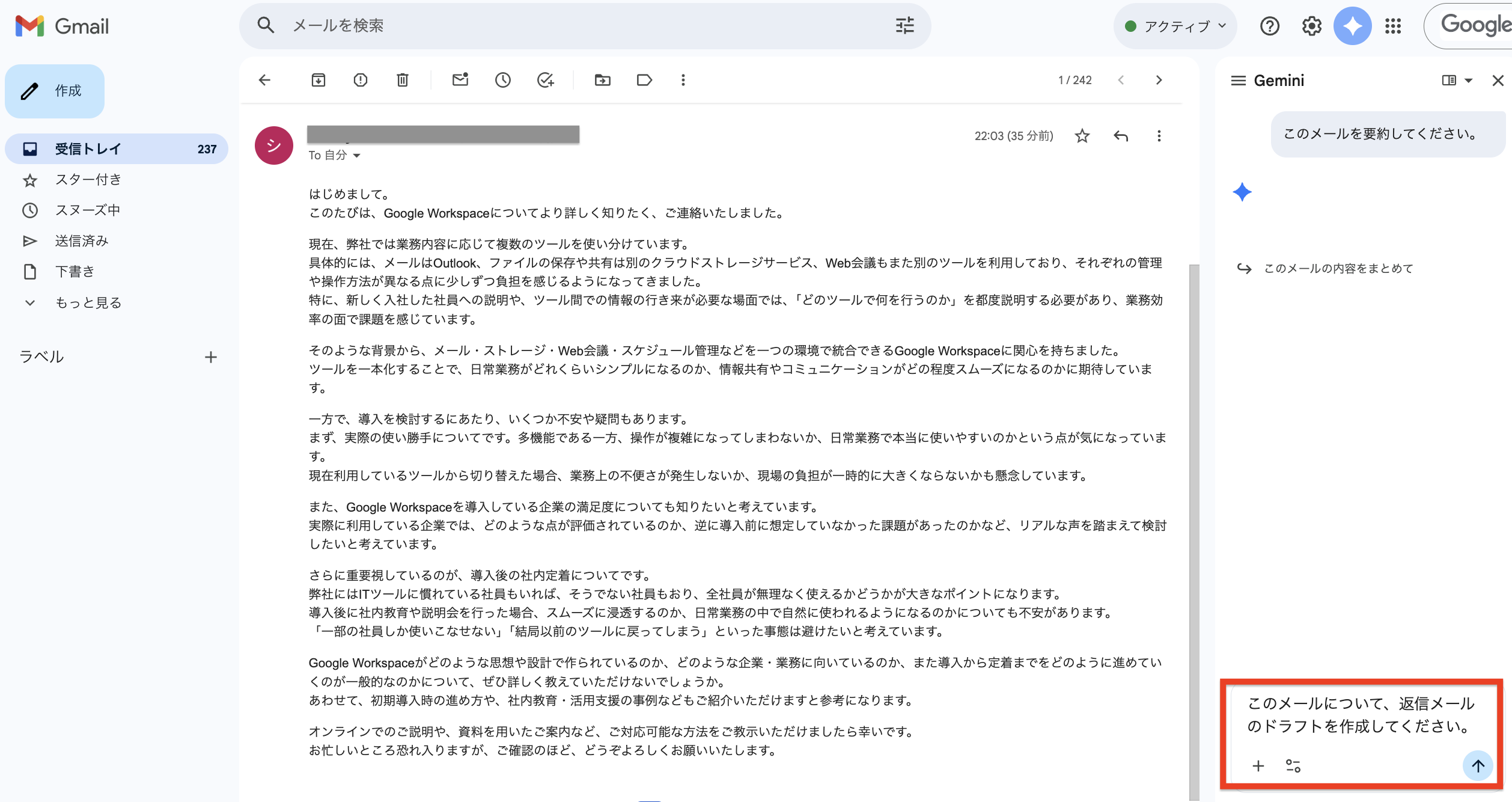Image resolution: width=1512 pixels, height=802 pixels.
Task: Open the email's three-dot options menu
Action: point(1159,136)
